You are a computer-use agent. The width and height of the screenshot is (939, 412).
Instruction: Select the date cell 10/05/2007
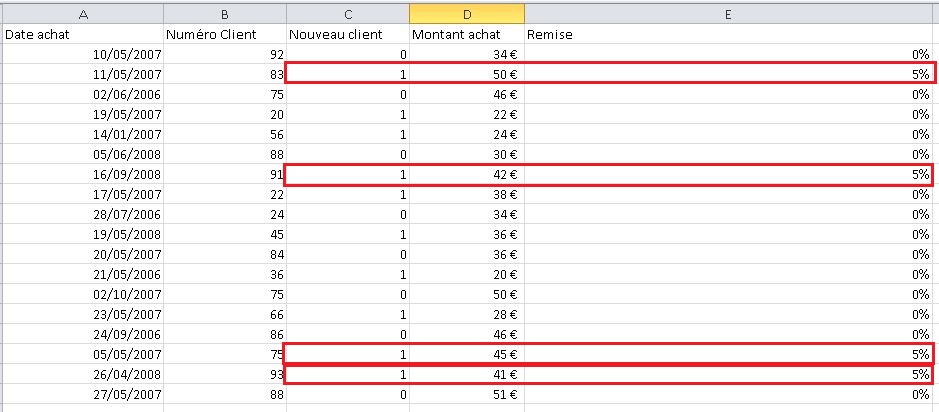(82, 54)
